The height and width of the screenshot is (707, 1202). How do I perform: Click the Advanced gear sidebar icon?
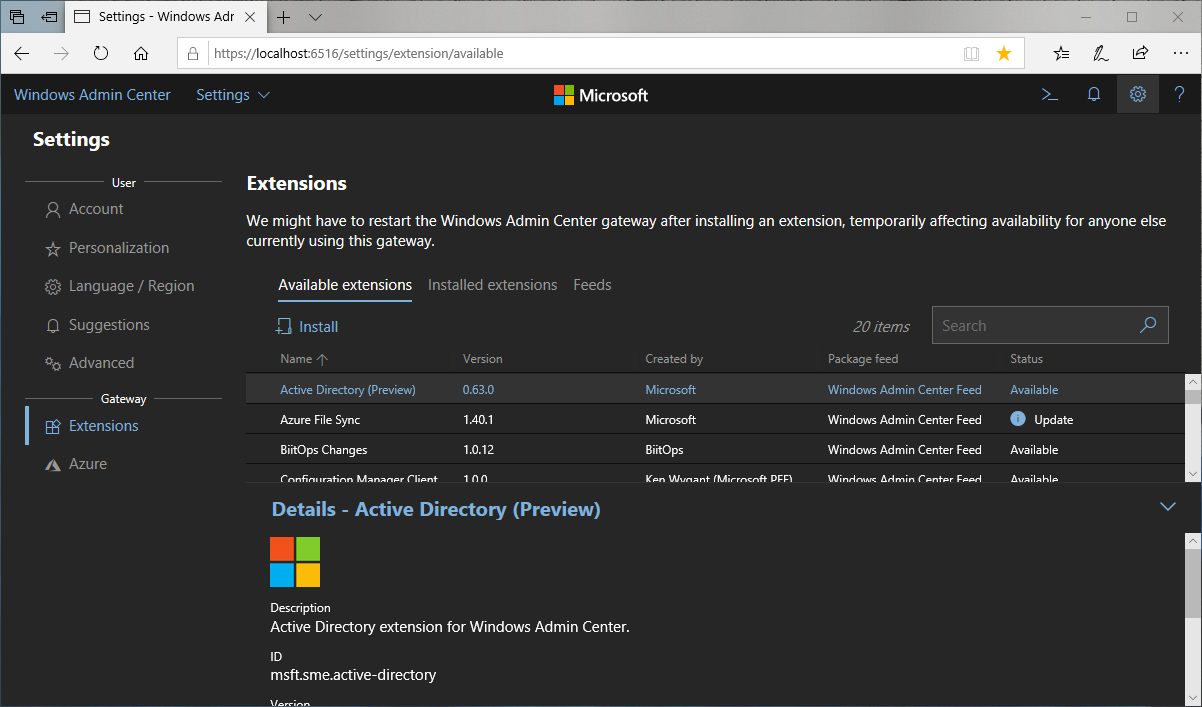click(52, 363)
